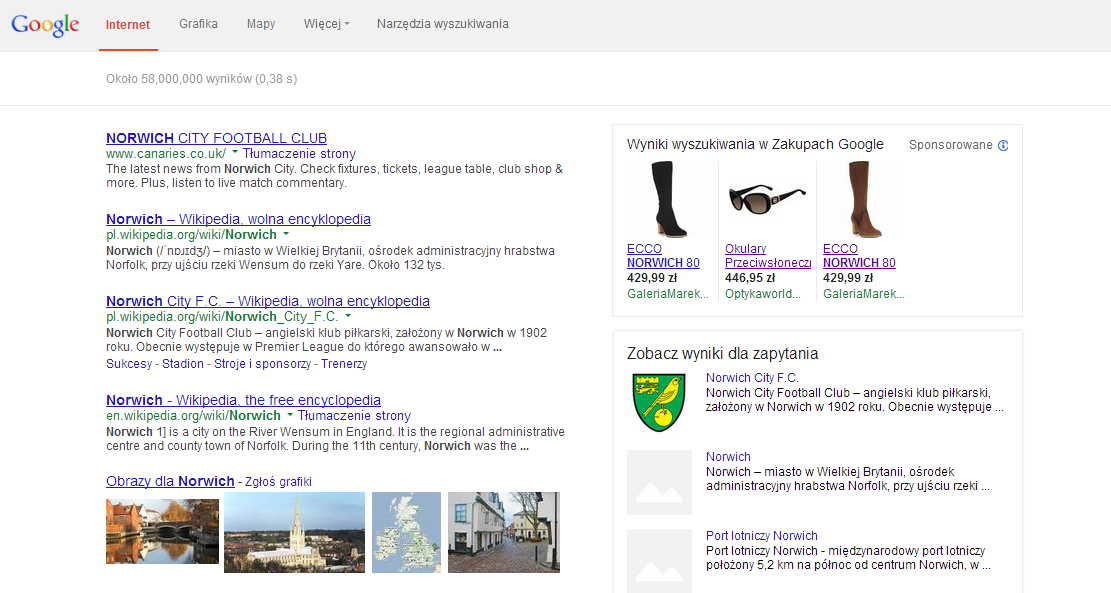Open the Stroje i sponsorzy sitelink
1111x593 pixels.
pos(262,363)
